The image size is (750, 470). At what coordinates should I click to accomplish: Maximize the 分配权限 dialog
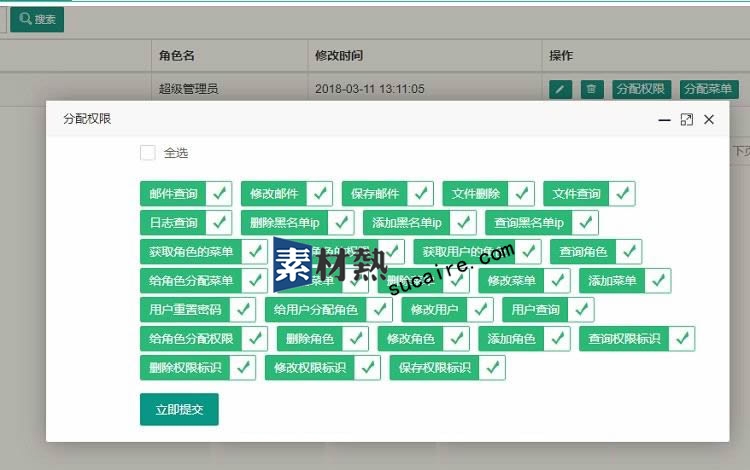686,120
